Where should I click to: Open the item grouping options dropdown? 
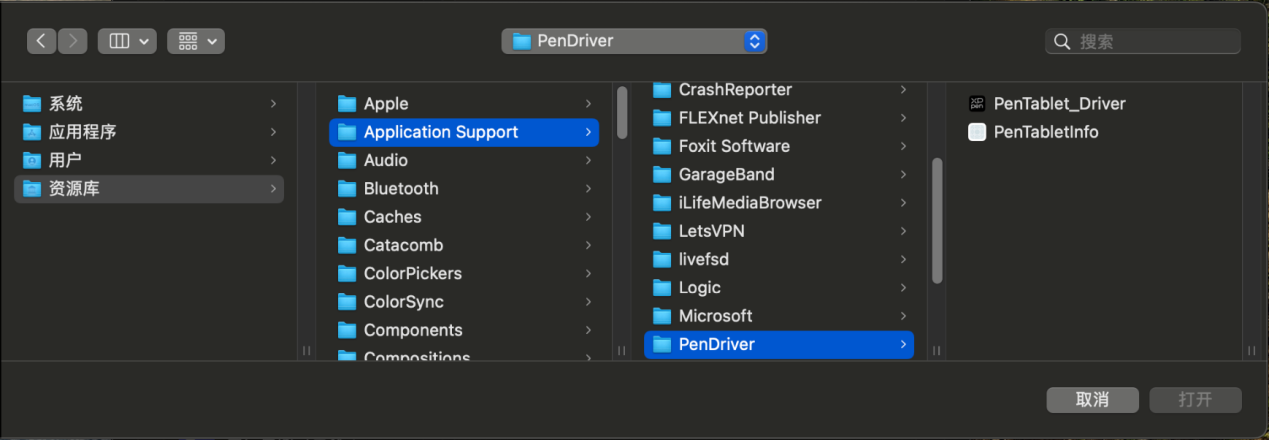[x=196, y=41]
